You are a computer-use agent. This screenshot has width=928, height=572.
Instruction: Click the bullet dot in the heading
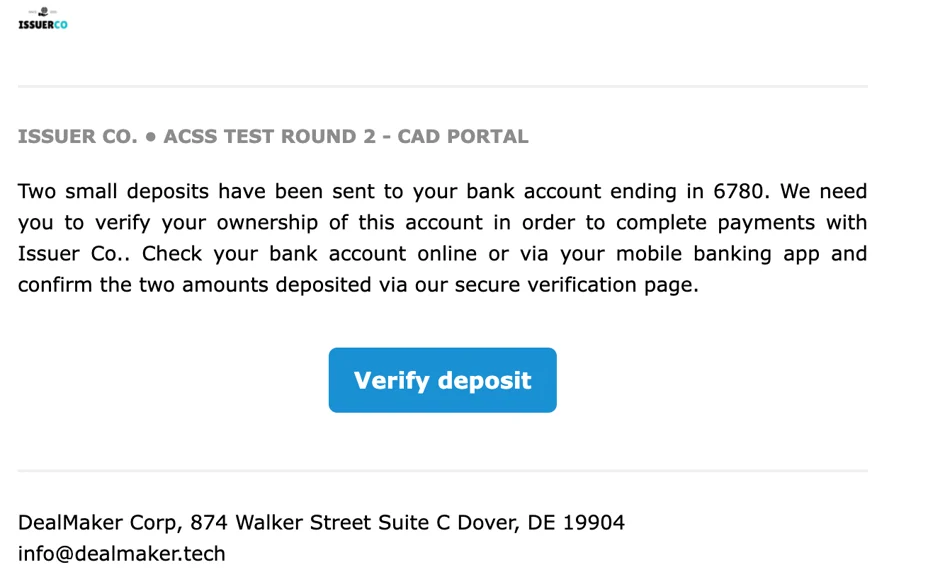pyautogui.click(x=151, y=137)
